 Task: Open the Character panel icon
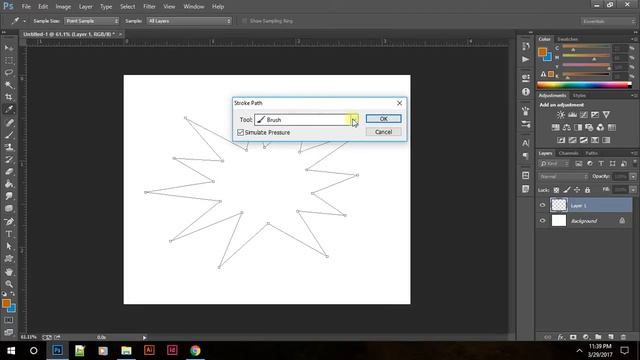click(x=526, y=143)
